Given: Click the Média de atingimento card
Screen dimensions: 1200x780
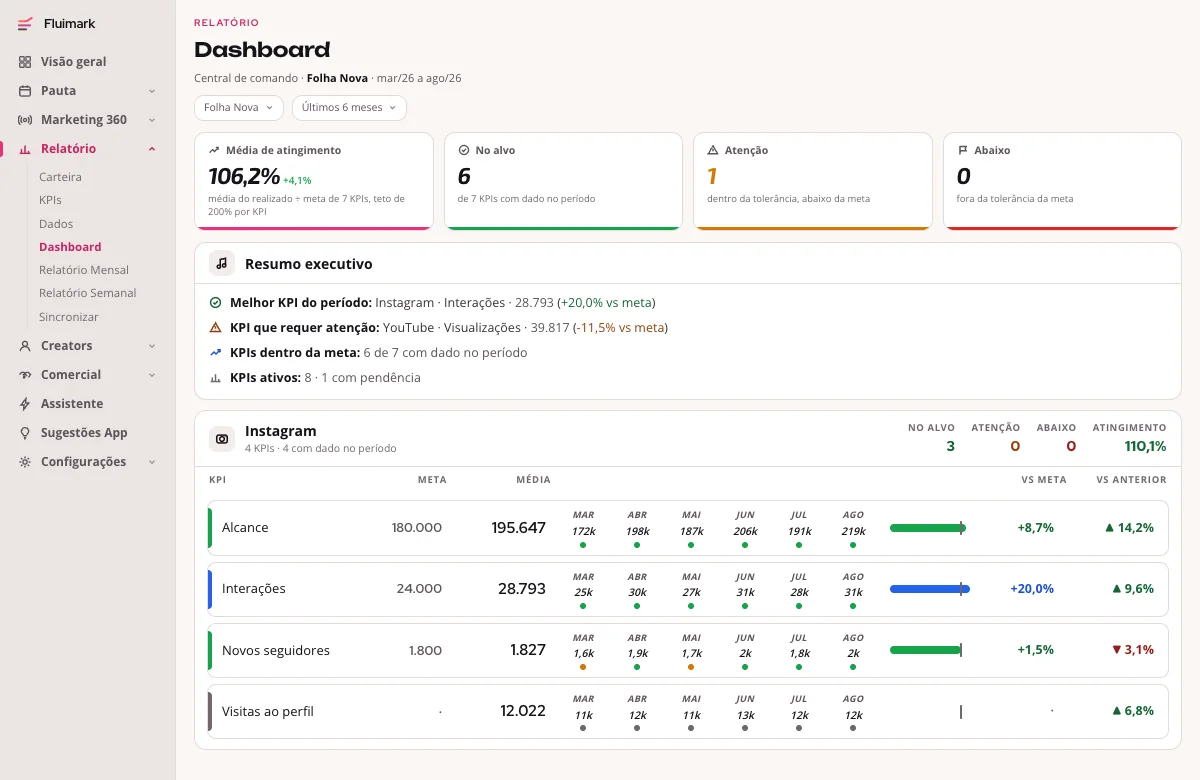Looking at the screenshot, I should click(x=314, y=181).
